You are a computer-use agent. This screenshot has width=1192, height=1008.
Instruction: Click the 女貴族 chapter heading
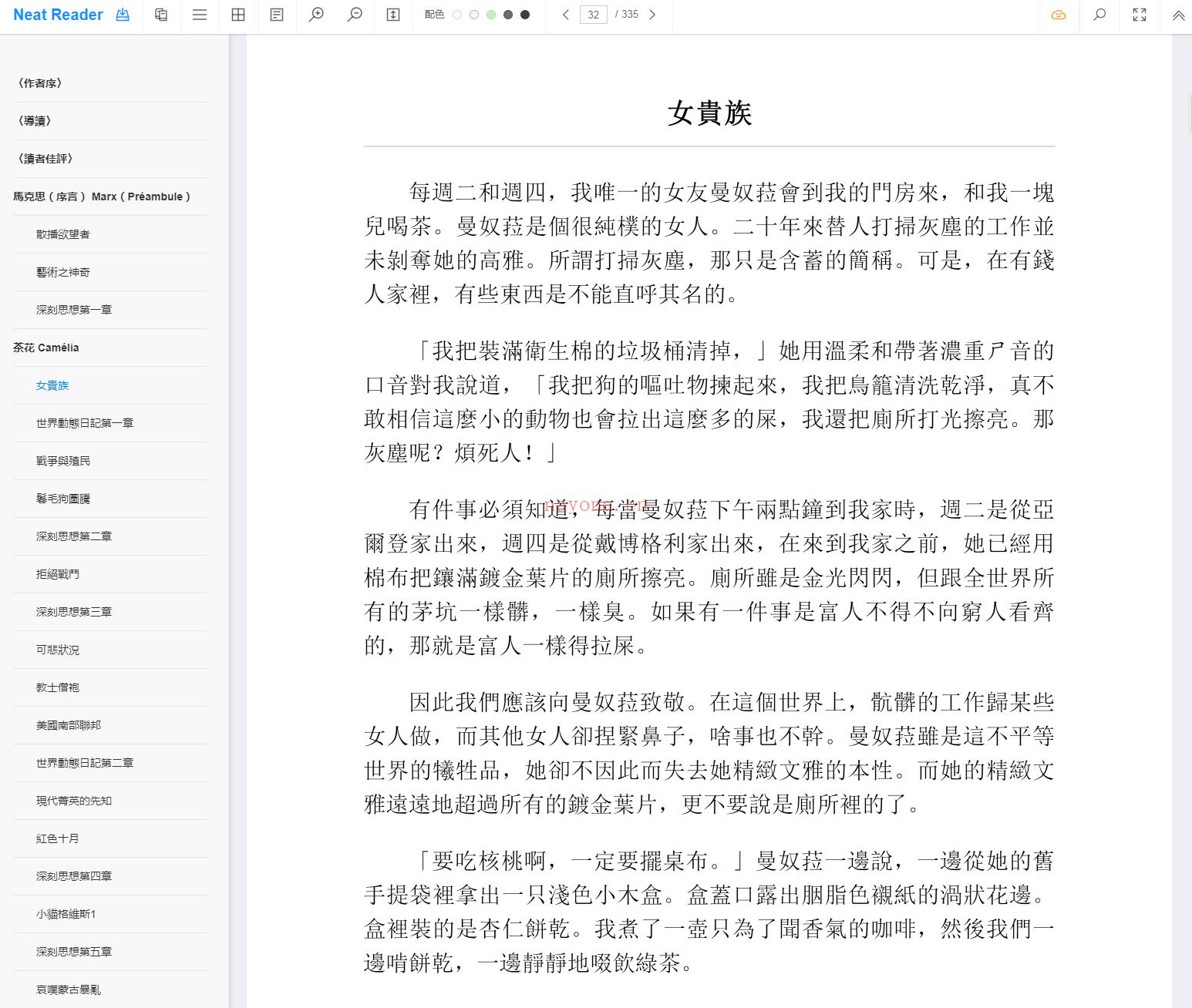709,113
